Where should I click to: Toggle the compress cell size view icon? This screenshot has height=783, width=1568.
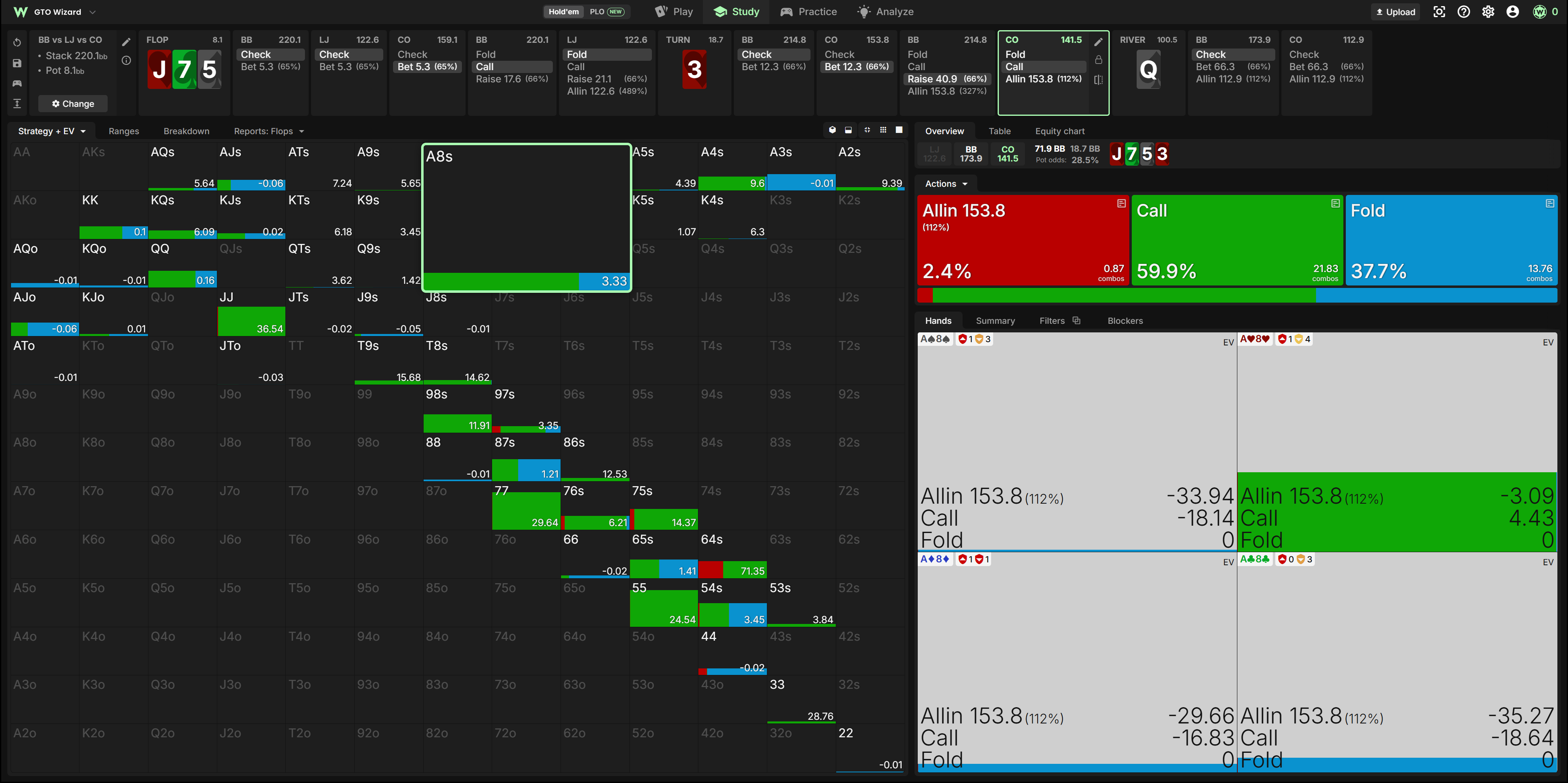(867, 130)
